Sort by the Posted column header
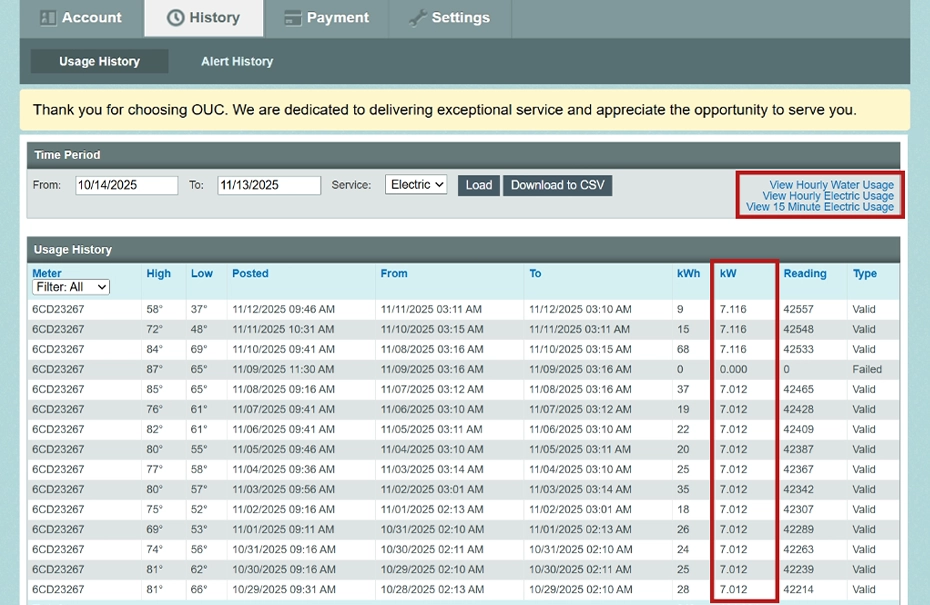The height and width of the screenshot is (605, 930). [x=249, y=273]
